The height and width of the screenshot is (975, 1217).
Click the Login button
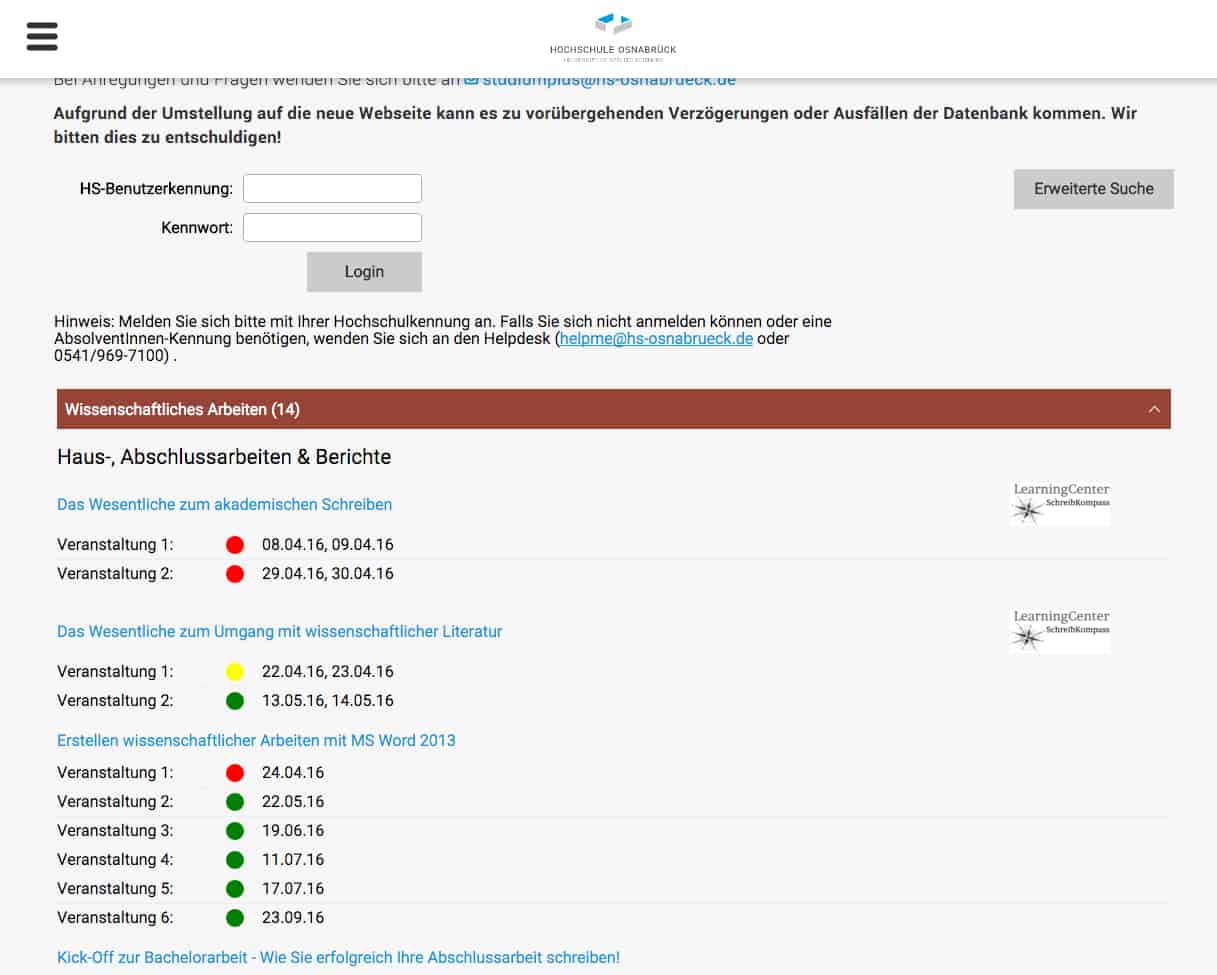(x=364, y=272)
